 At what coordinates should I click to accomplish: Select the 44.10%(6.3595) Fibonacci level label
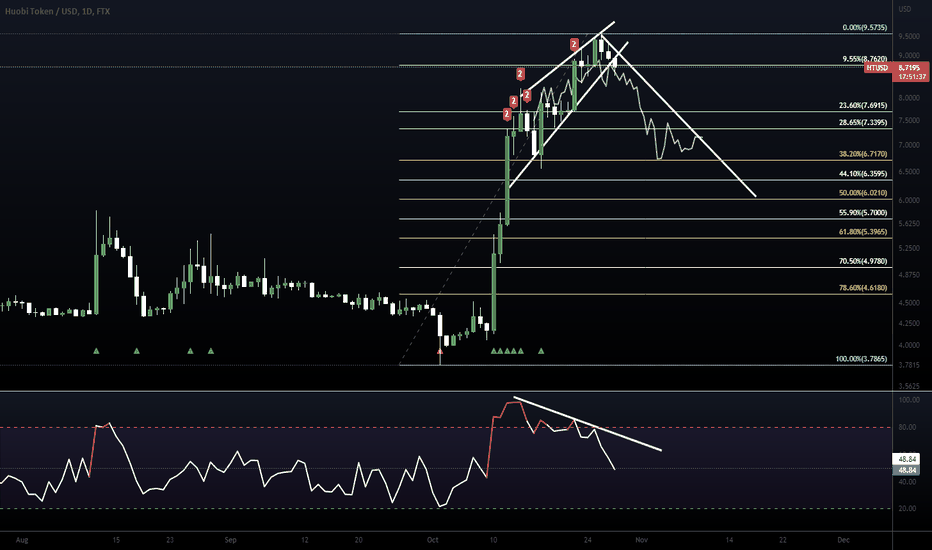click(863, 174)
